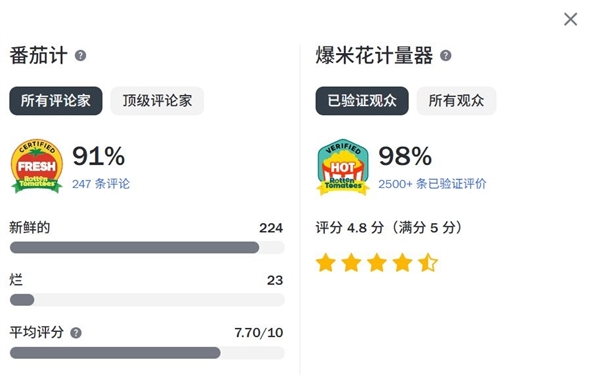Click the 平均评分 progress bar
Screen dimensions: 600x386
click(147, 353)
